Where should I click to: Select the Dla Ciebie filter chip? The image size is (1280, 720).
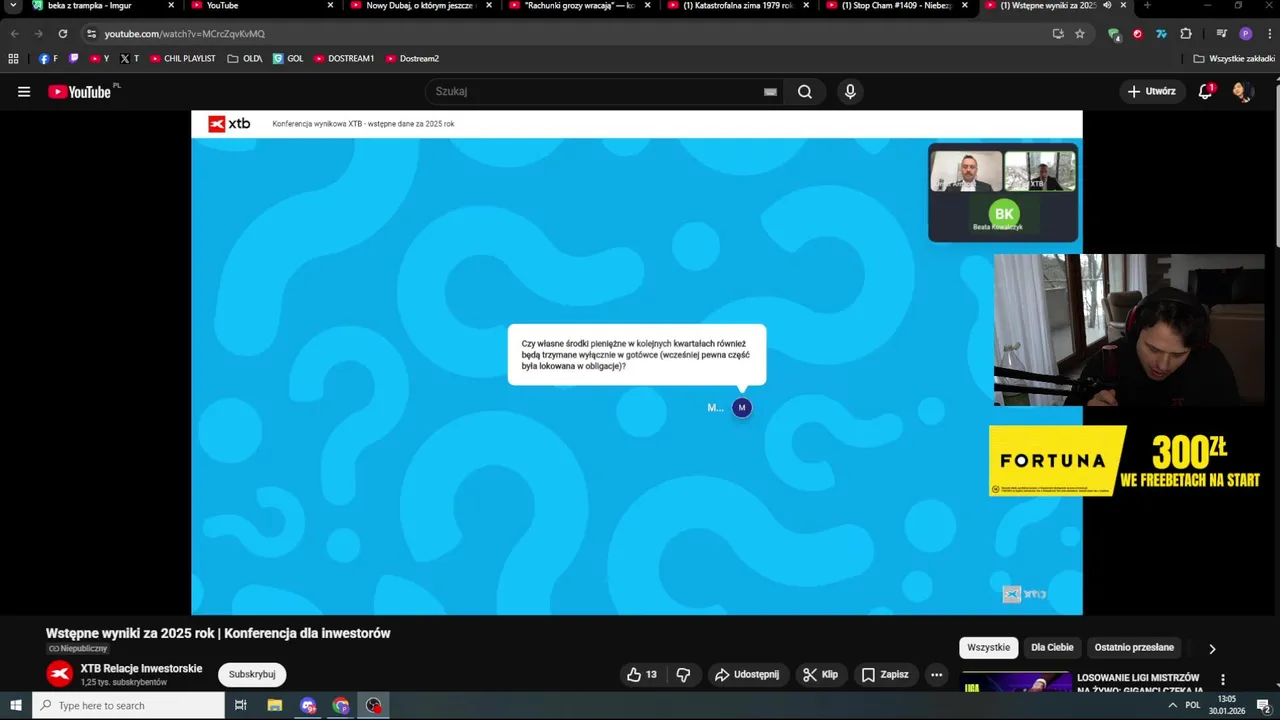tap(1052, 648)
